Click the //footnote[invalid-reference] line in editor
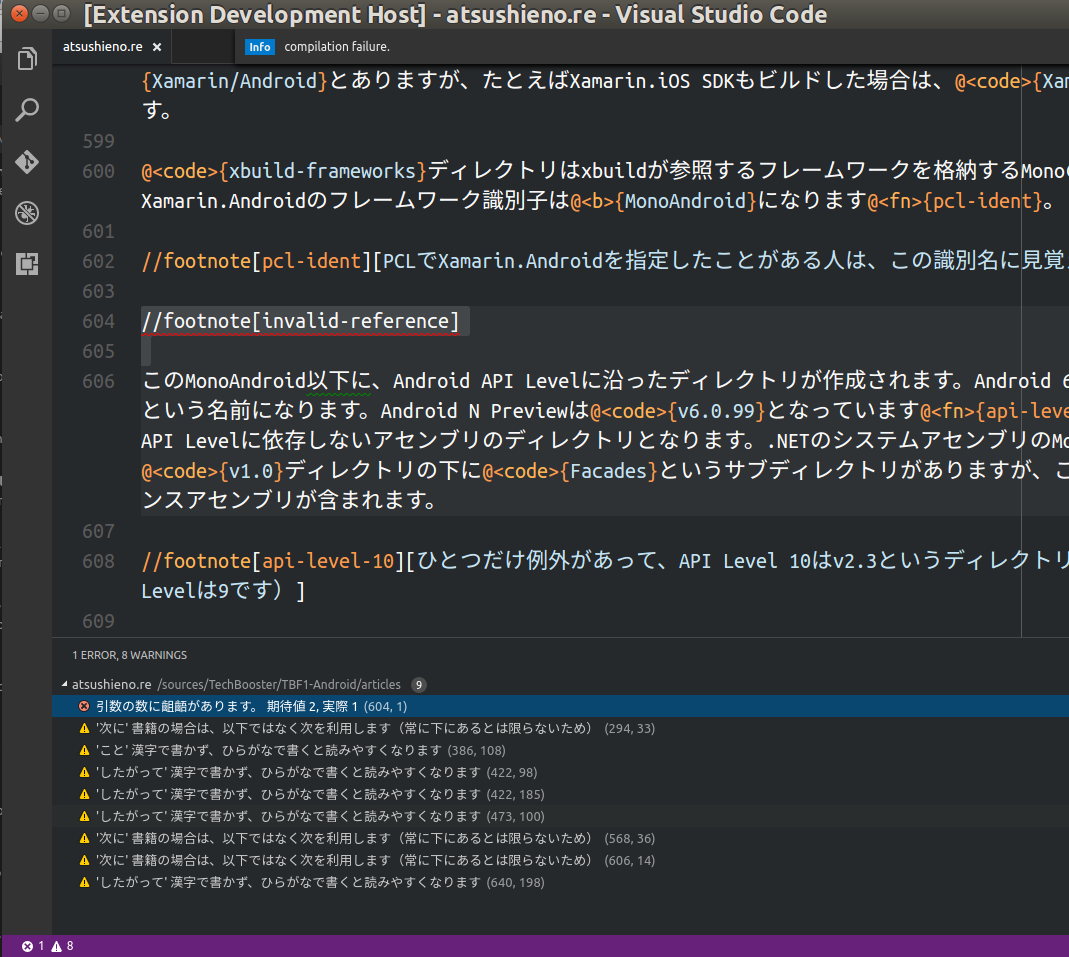Image resolution: width=1069 pixels, height=957 pixels. point(300,321)
